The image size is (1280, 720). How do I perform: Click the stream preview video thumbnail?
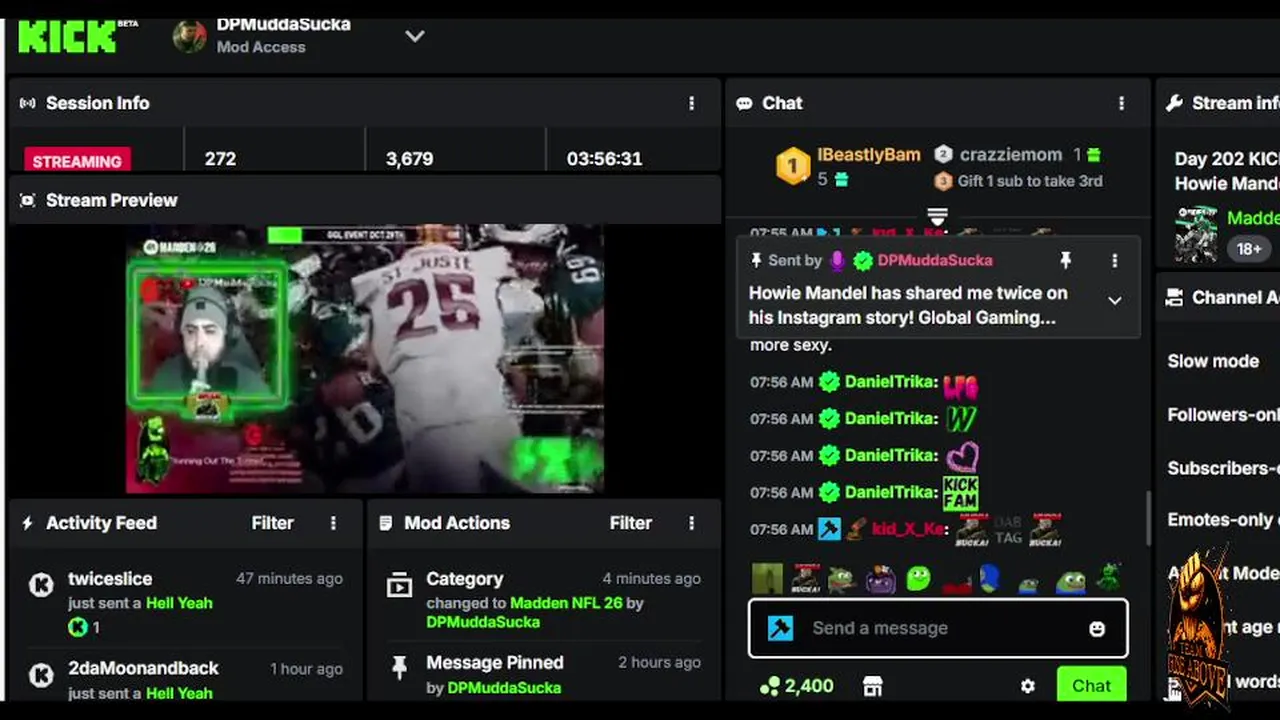(365, 358)
